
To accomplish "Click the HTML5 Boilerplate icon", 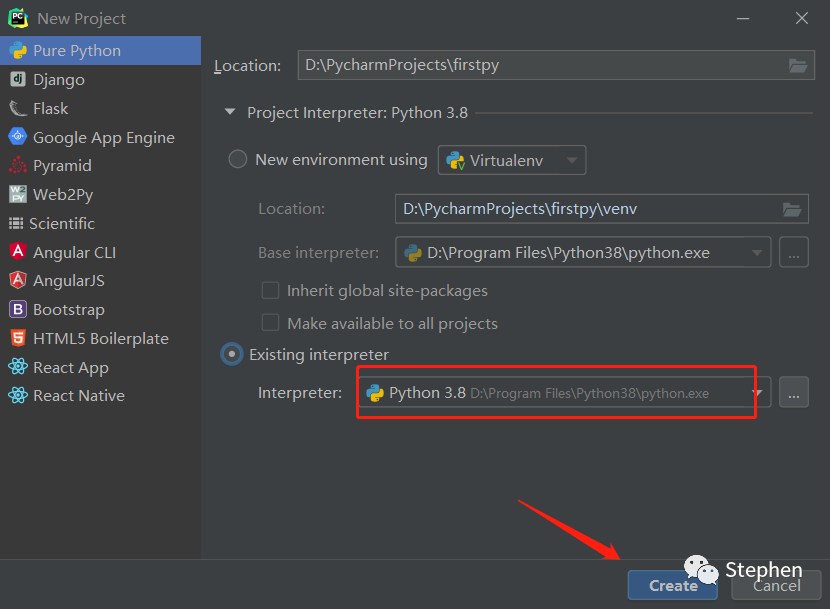I will point(18,338).
